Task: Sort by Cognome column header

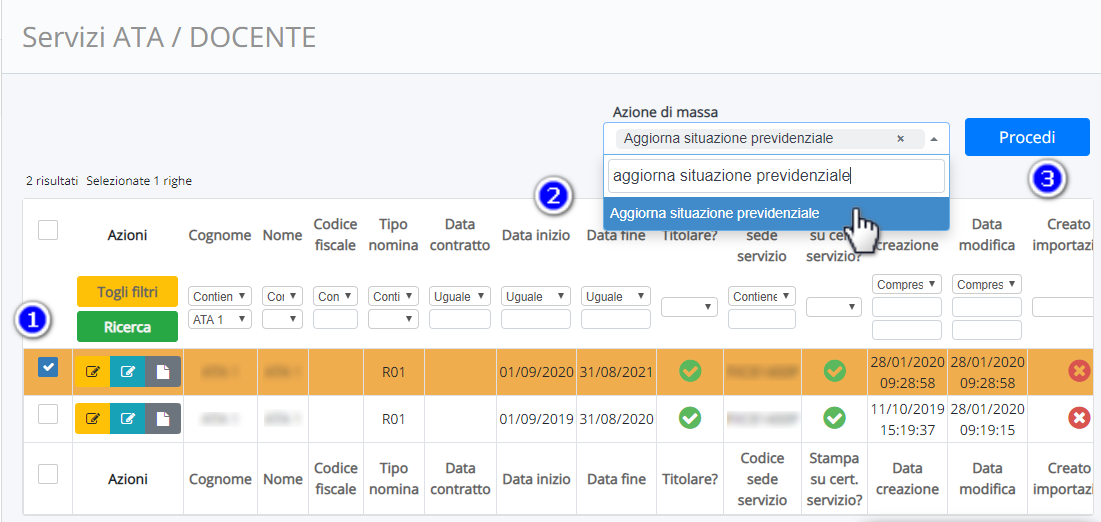Action: pyautogui.click(x=220, y=235)
